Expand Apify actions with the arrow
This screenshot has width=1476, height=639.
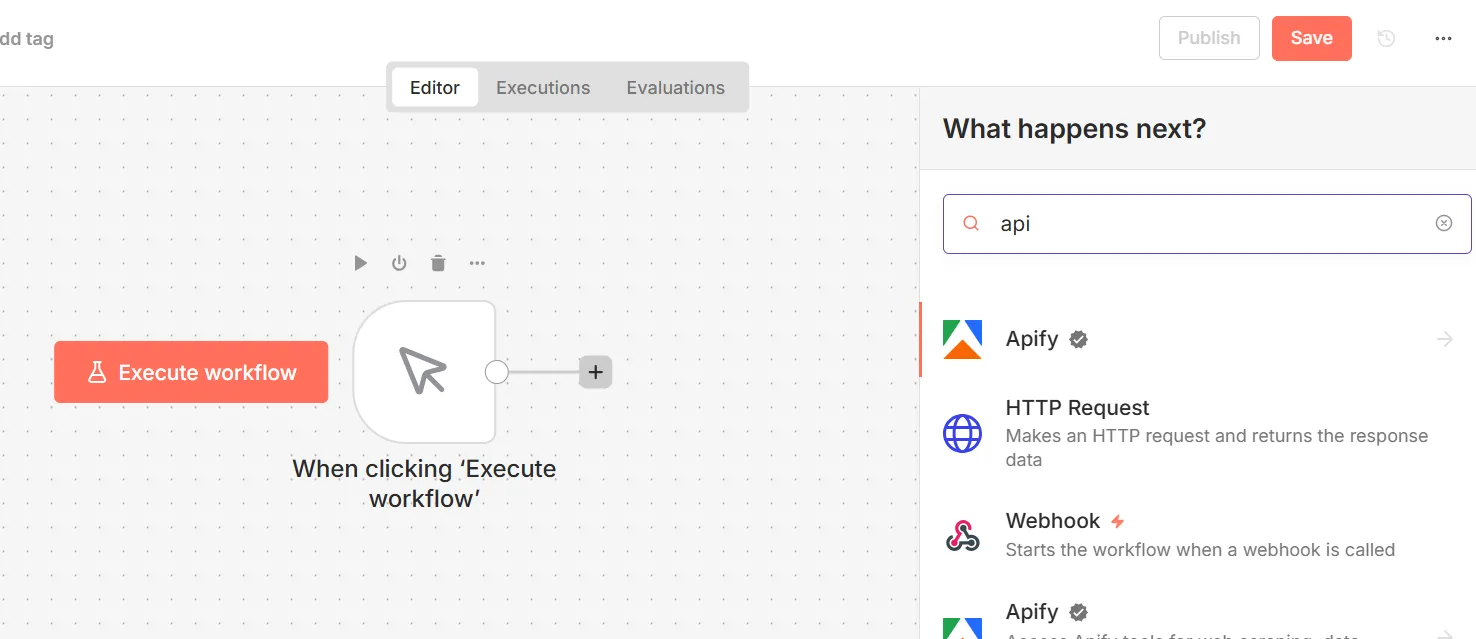[1444, 339]
